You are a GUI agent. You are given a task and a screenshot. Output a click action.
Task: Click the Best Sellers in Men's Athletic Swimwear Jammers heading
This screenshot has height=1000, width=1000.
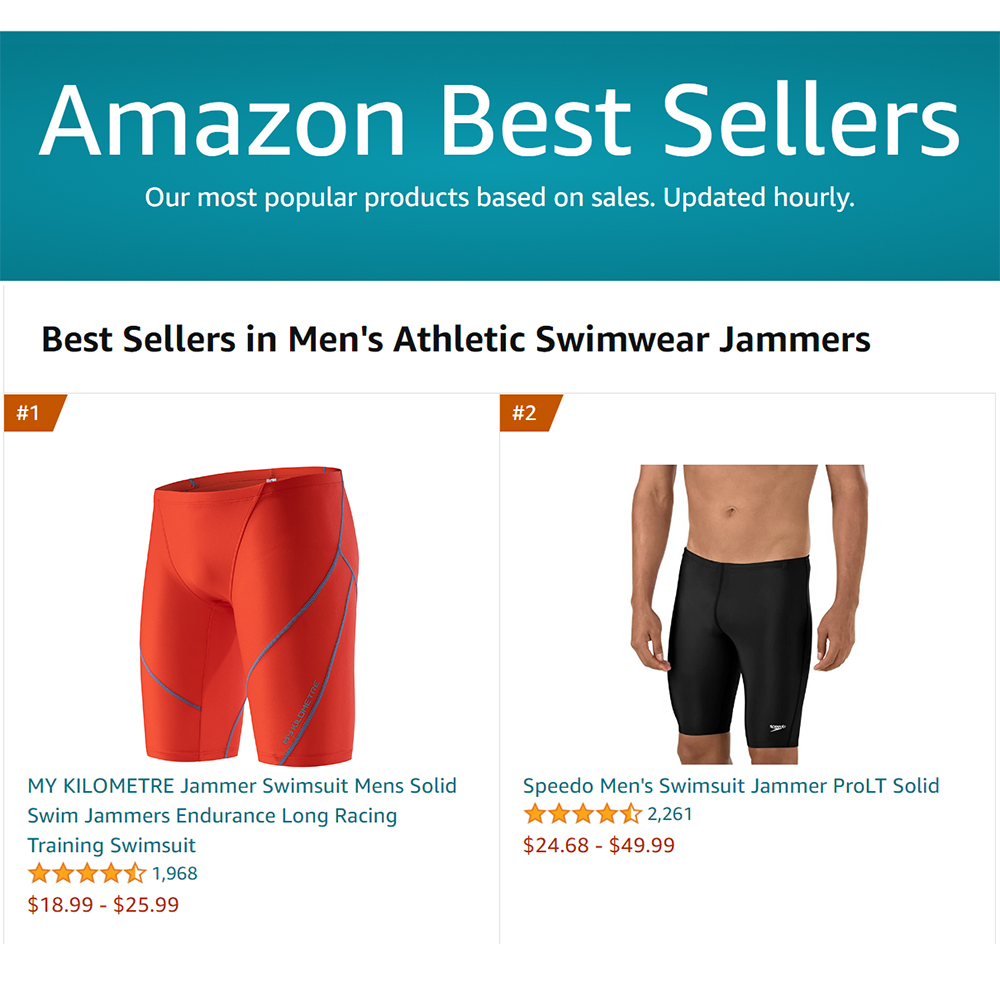[456, 340]
